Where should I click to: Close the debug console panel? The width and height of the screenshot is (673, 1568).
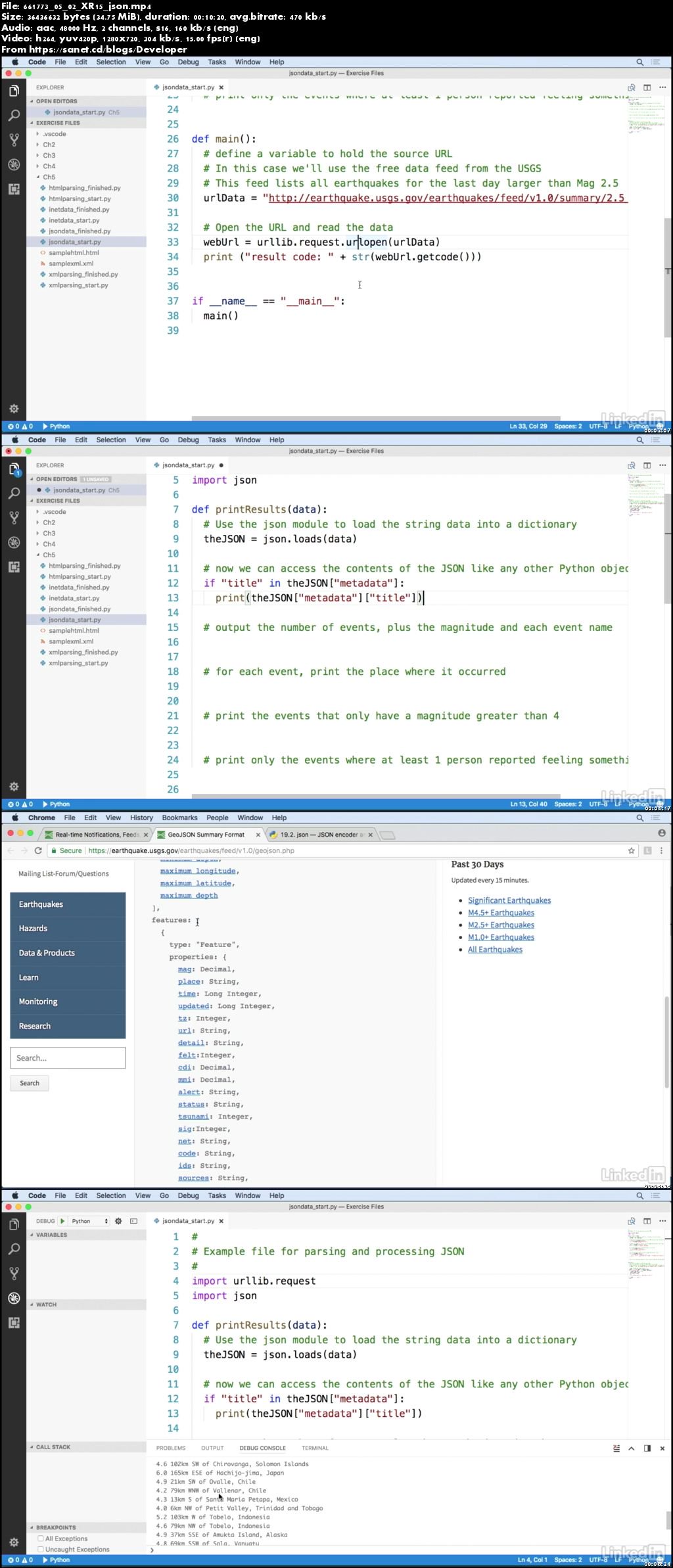pyautogui.click(x=662, y=1448)
